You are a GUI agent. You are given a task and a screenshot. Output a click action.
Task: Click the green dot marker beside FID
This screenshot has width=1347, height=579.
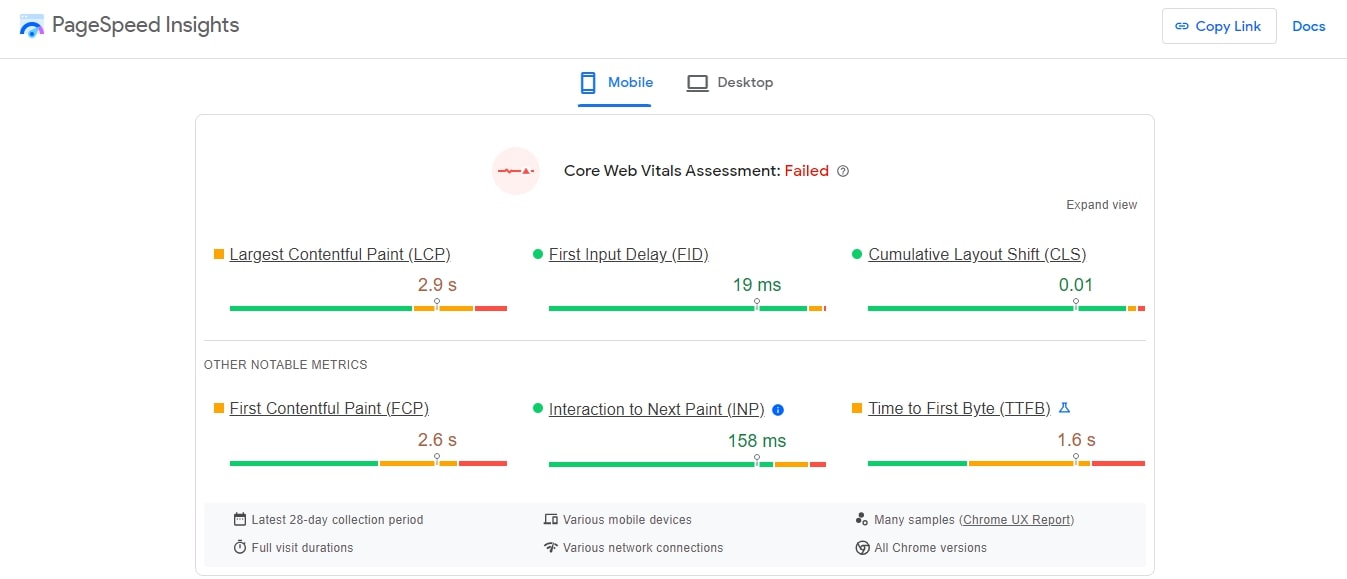538,254
